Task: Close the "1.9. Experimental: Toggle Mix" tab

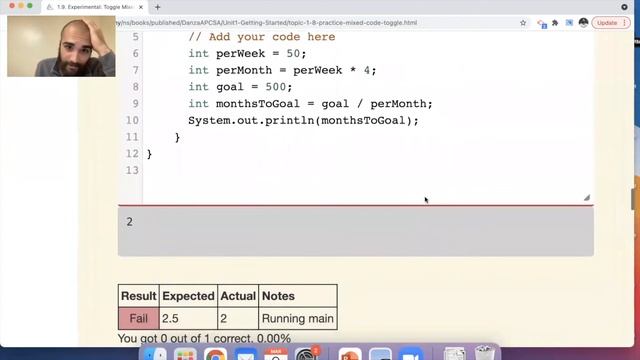Action: [x=141, y=7]
